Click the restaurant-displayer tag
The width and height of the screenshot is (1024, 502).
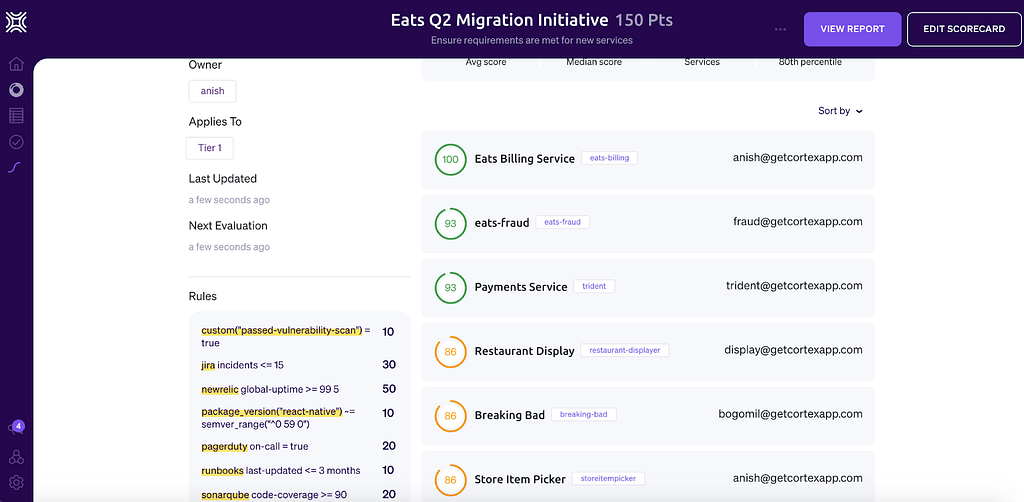coord(624,351)
